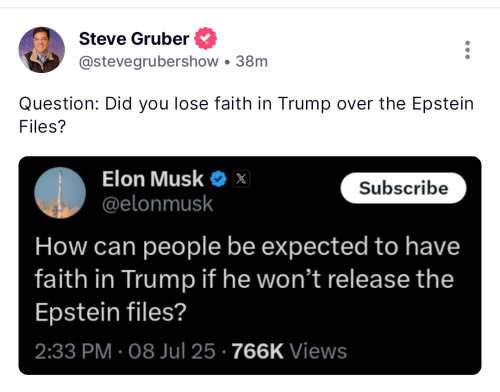Open the three-dot post options menu
500x392 pixels.
click(467, 50)
